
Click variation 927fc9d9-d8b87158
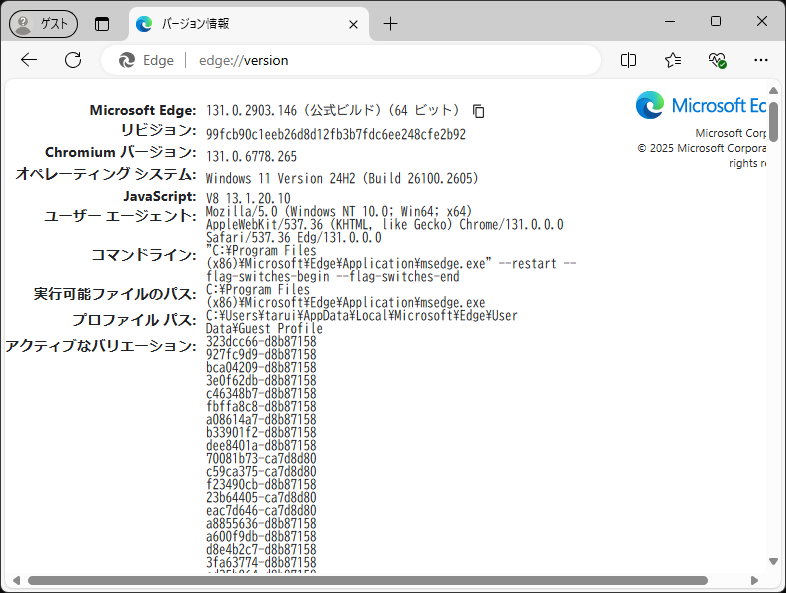(x=261, y=354)
